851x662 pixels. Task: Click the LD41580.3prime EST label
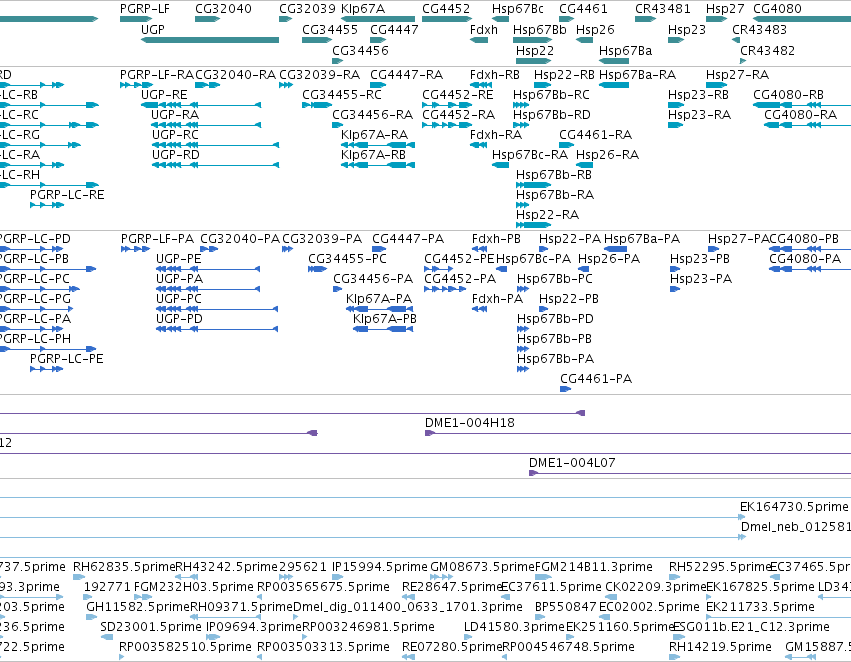(515, 627)
